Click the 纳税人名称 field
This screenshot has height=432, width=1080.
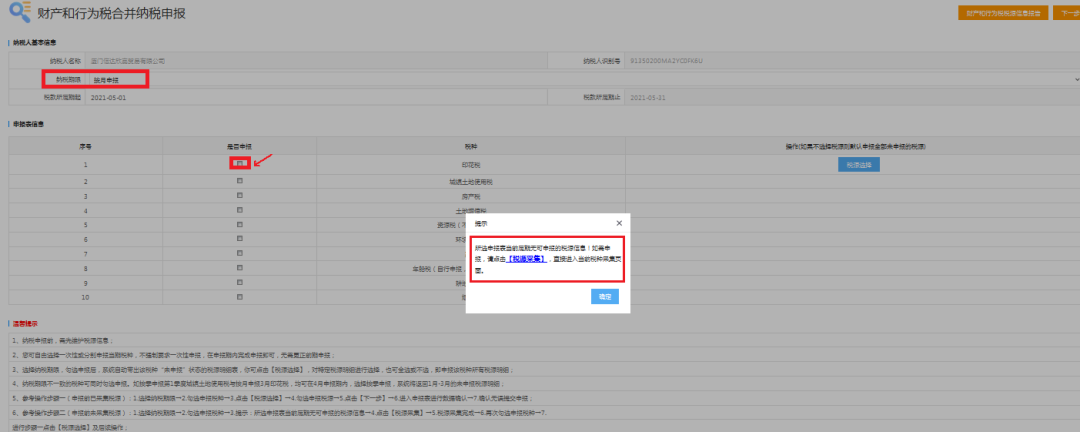pos(300,60)
